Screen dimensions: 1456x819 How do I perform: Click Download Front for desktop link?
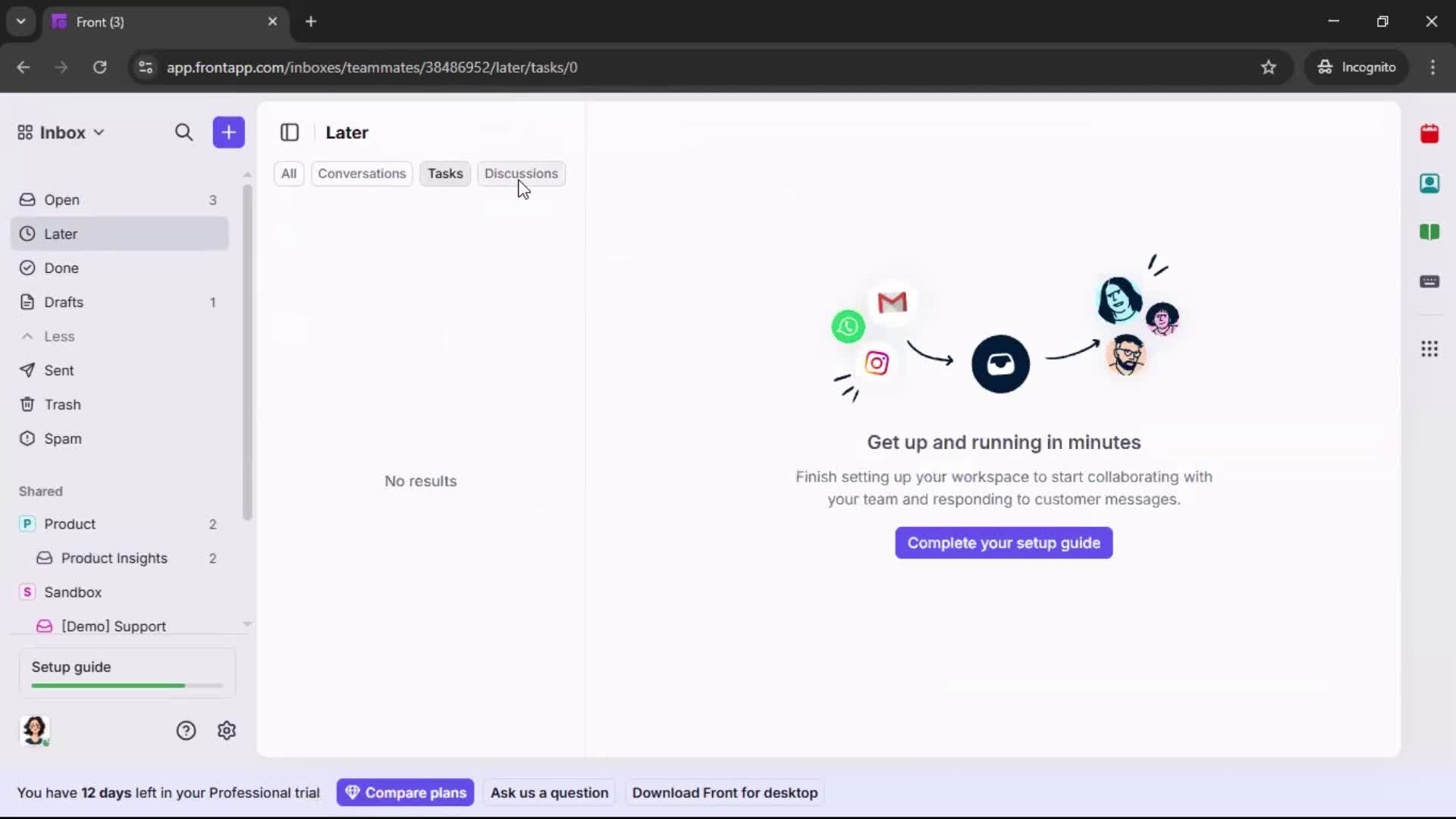pos(724,792)
